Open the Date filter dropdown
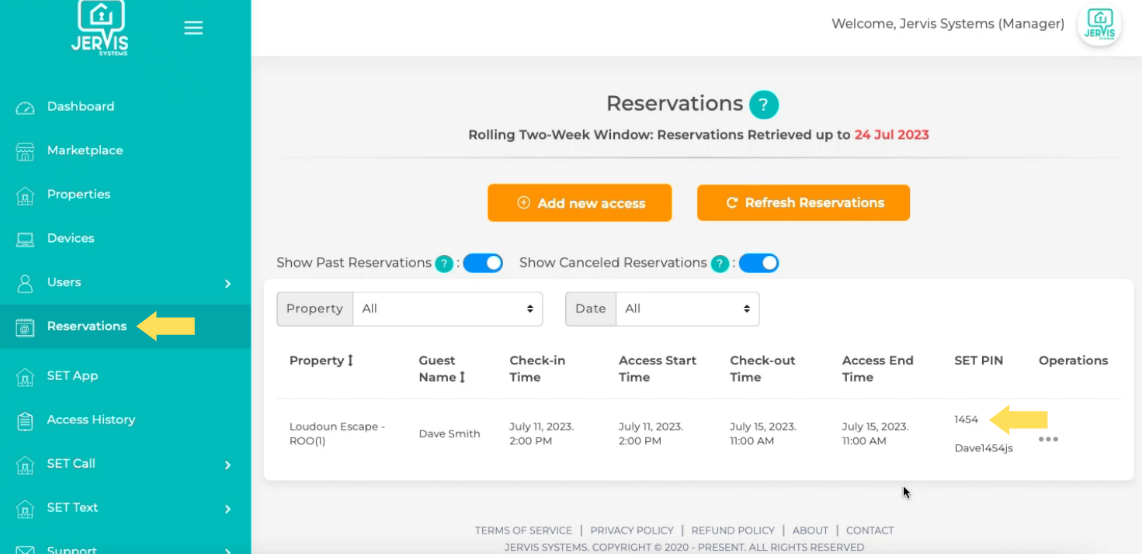Image resolution: width=1142 pixels, height=554 pixels. [687, 309]
